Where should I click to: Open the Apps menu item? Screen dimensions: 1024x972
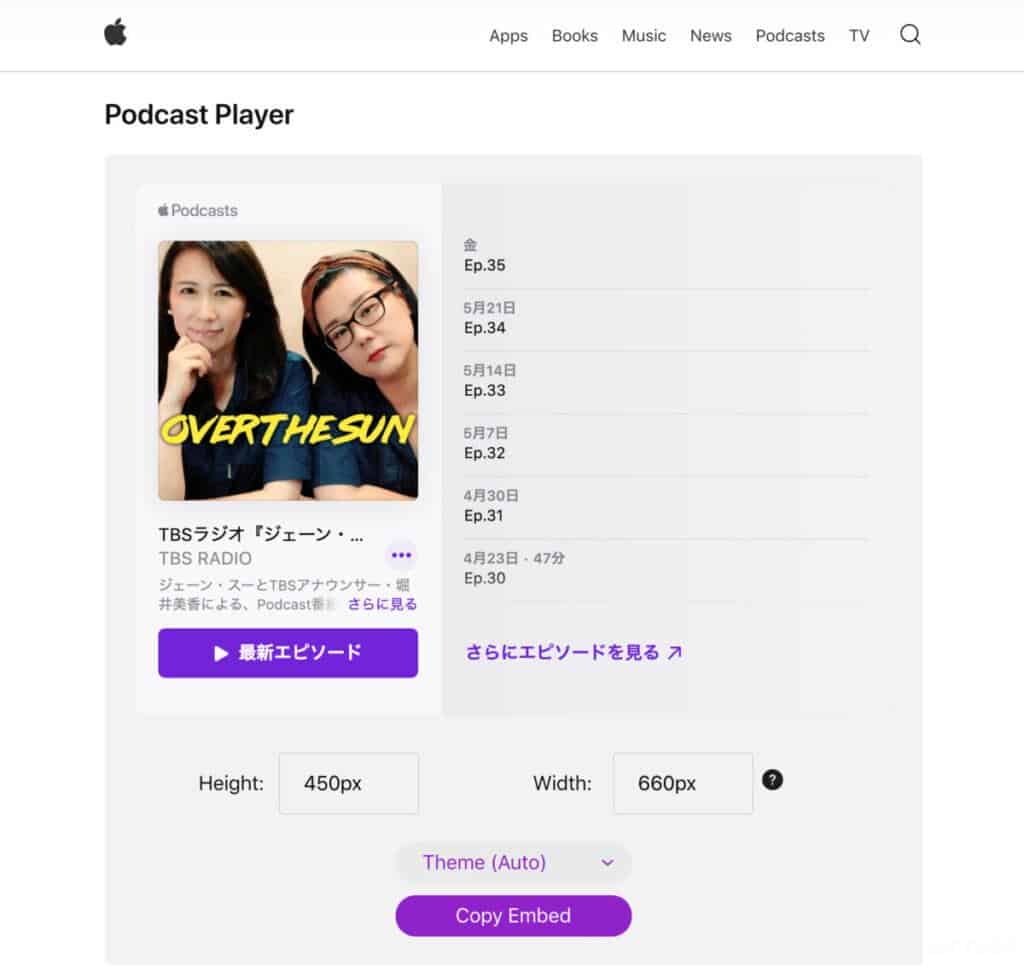click(508, 36)
